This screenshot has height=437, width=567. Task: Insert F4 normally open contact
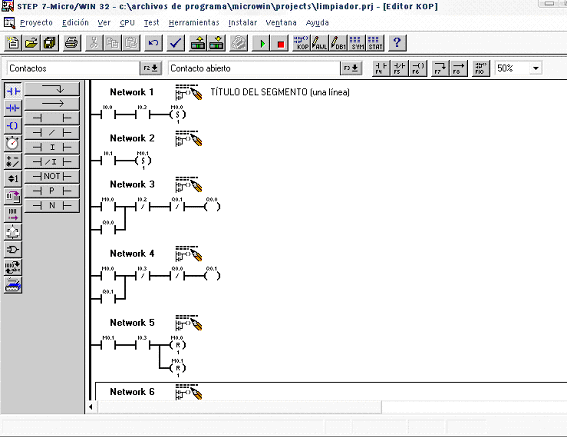381,68
